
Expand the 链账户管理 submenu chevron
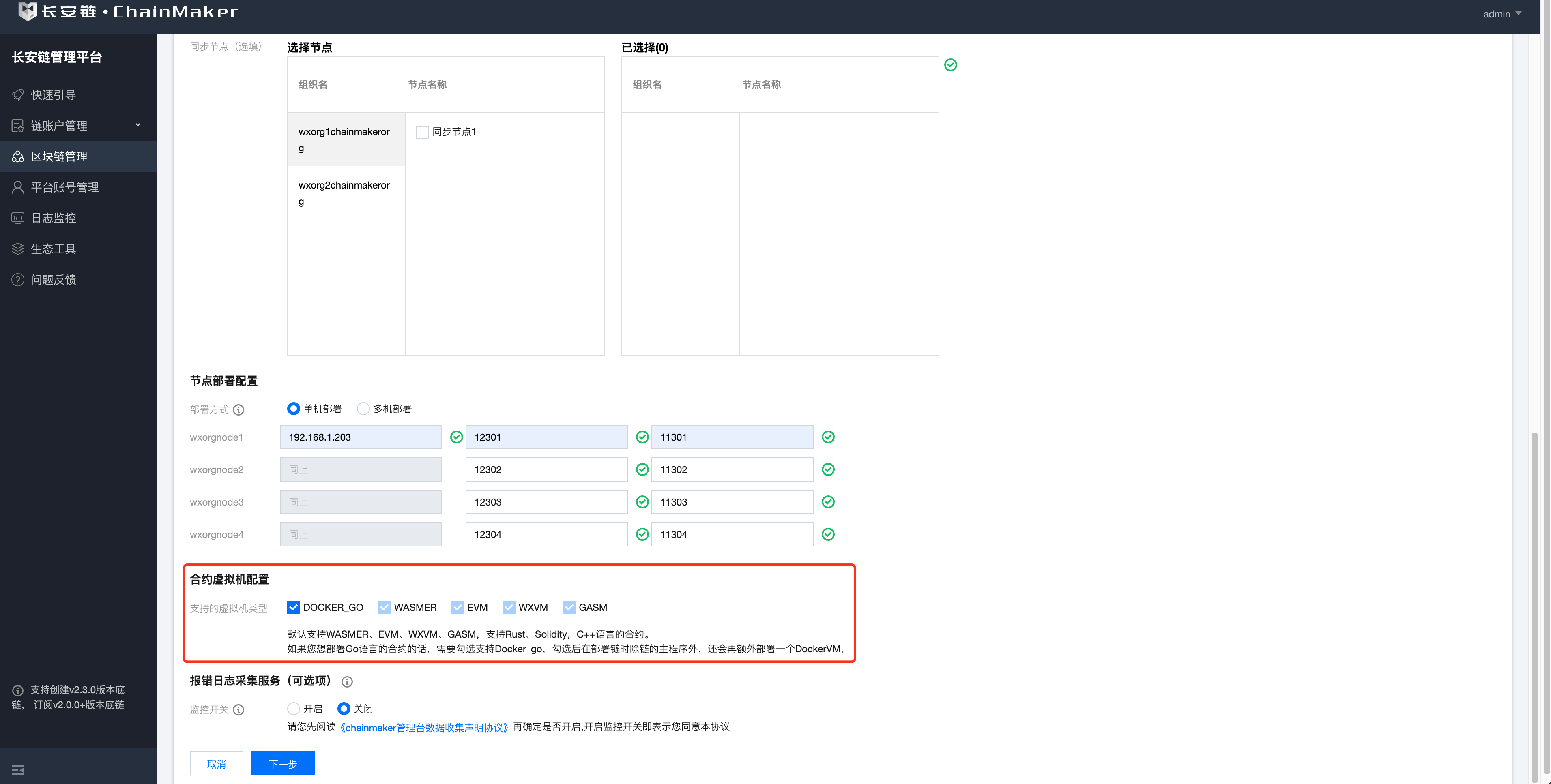pos(138,125)
